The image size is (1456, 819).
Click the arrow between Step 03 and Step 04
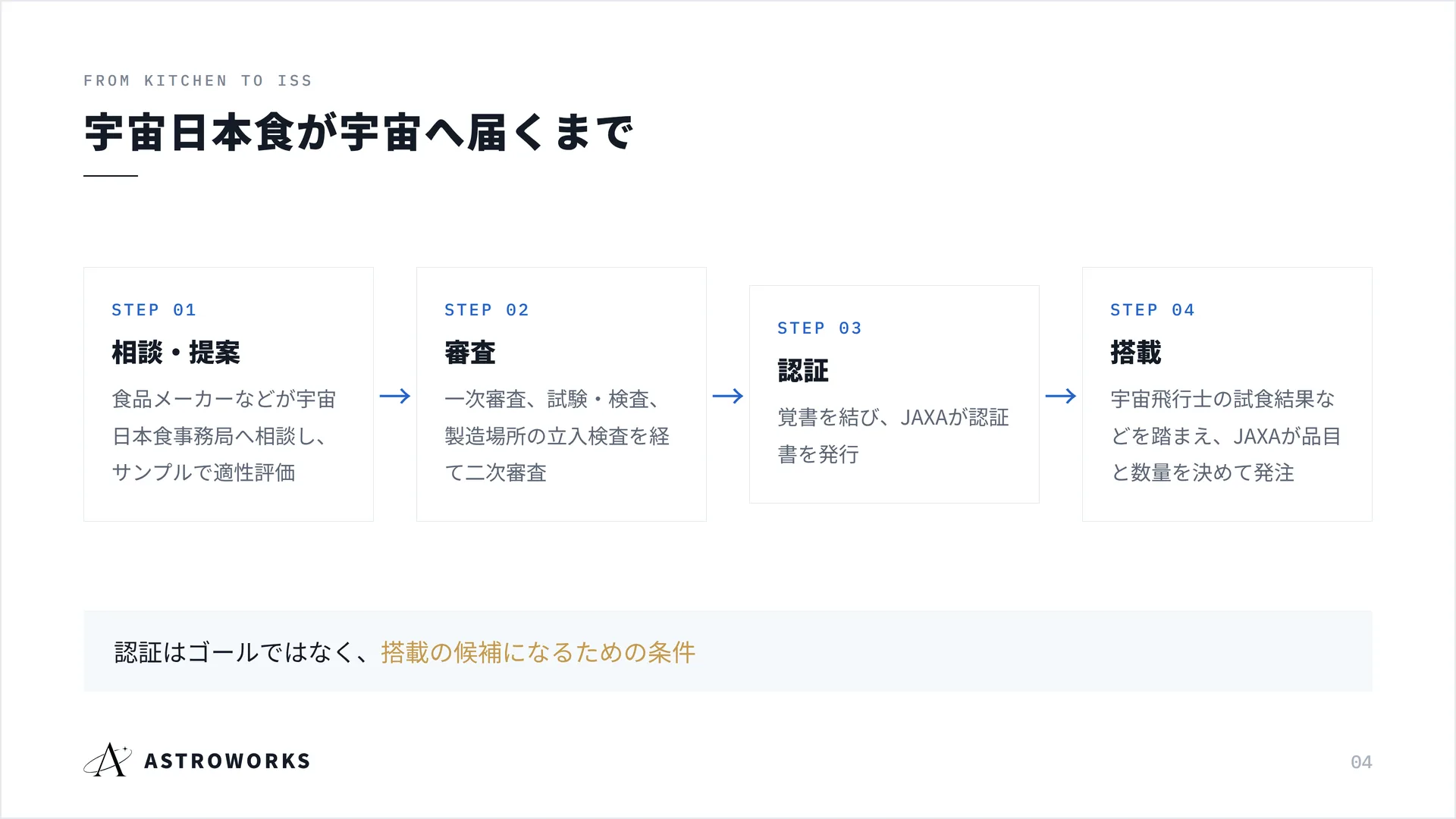click(1061, 396)
